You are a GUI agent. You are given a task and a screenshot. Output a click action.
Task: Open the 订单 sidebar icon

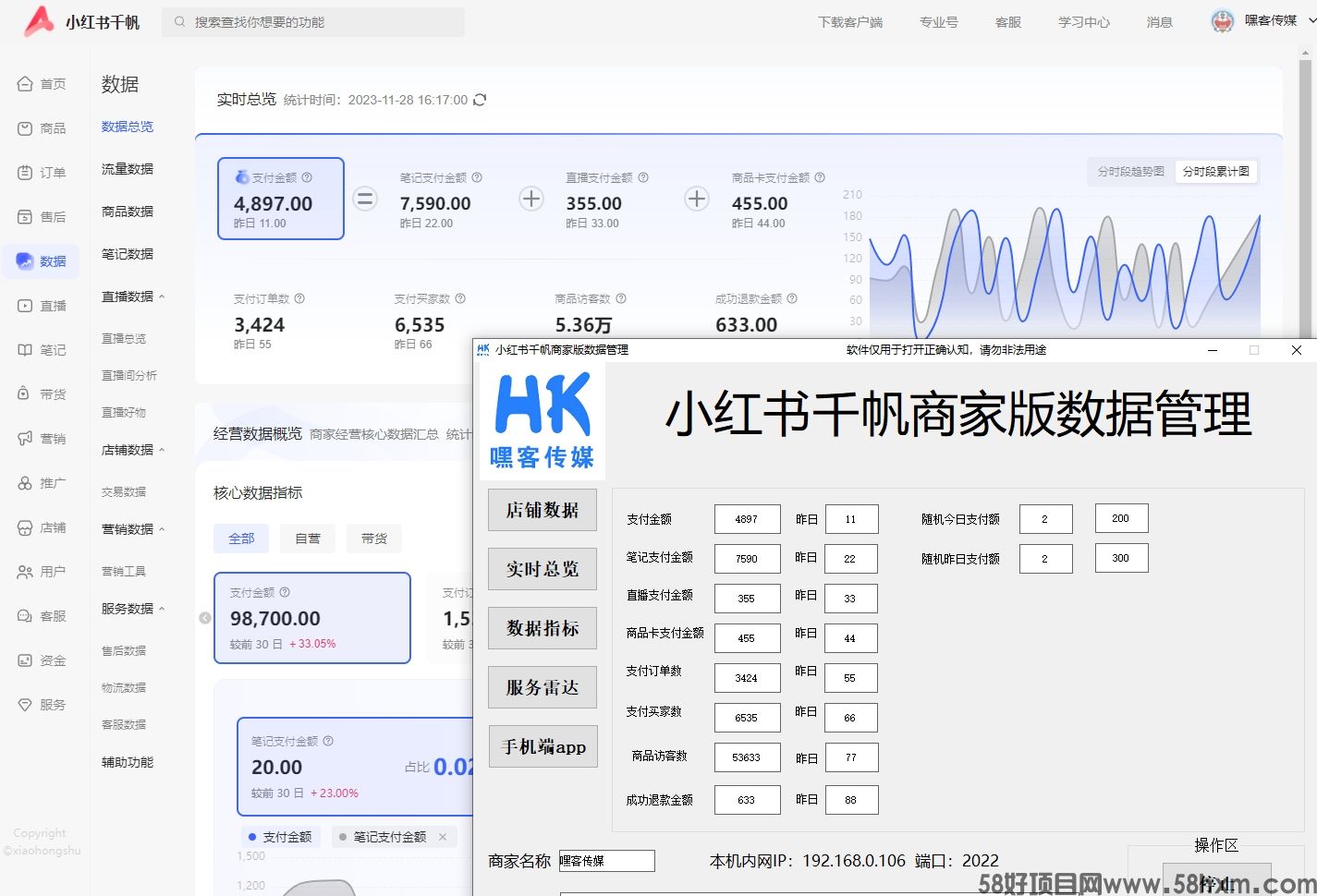pyautogui.click(x=25, y=173)
